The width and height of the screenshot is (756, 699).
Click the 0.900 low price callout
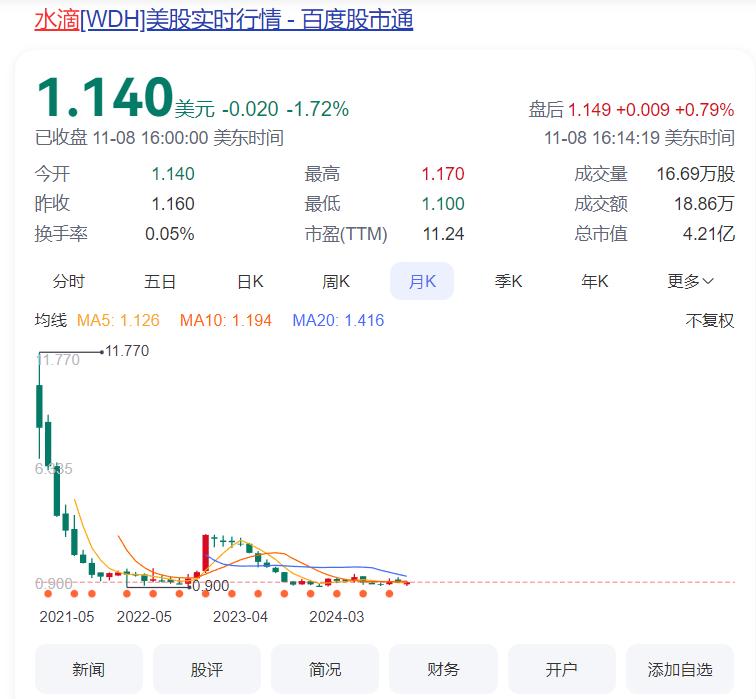coord(211,586)
